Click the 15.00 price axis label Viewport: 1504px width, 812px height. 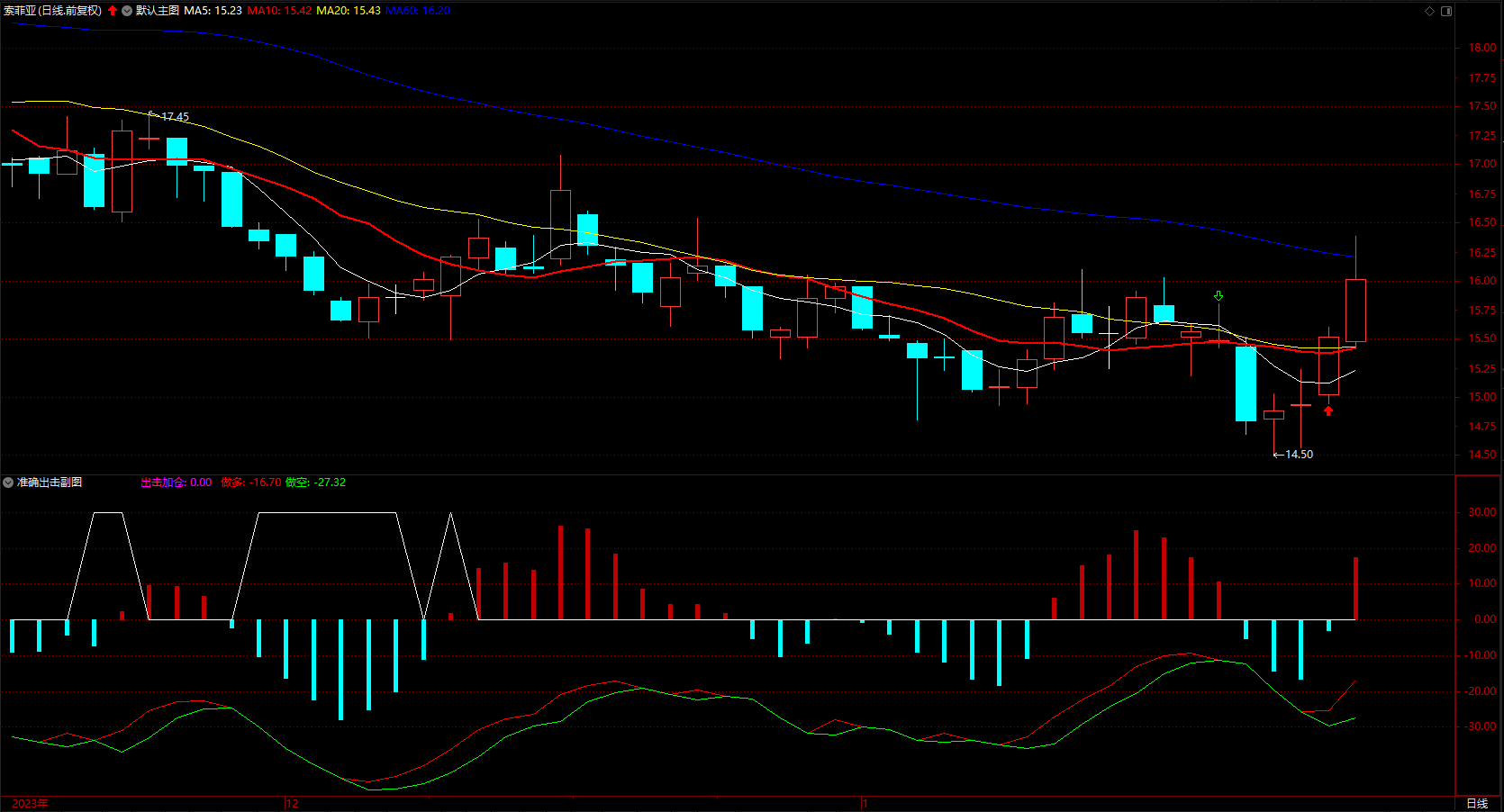pos(1482,397)
